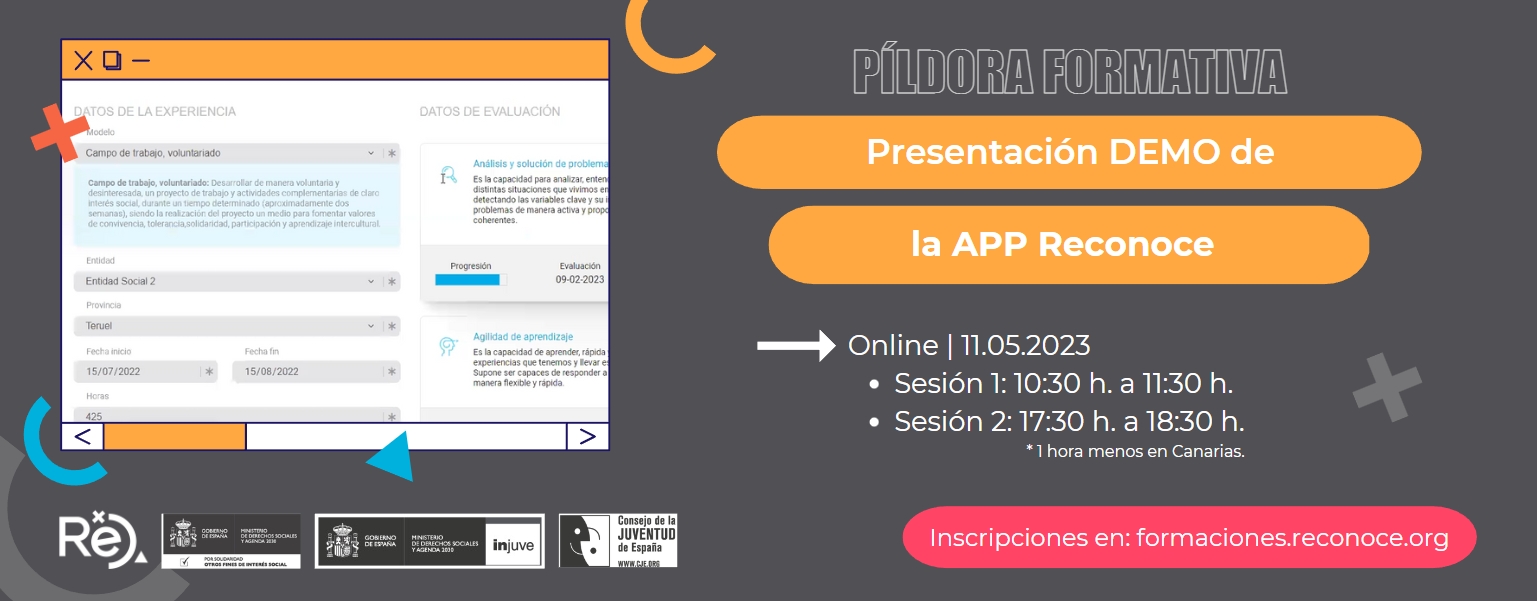Click the 'Agilidad de aprendizaje' card title
Image resolution: width=1537 pixels, height=601 pixels.
[x=523, y=337]
